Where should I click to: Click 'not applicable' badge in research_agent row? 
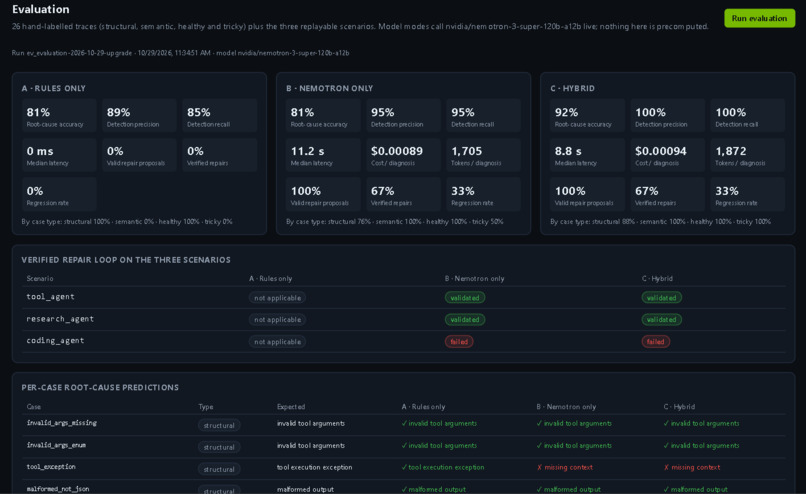[x=278, y=320]
